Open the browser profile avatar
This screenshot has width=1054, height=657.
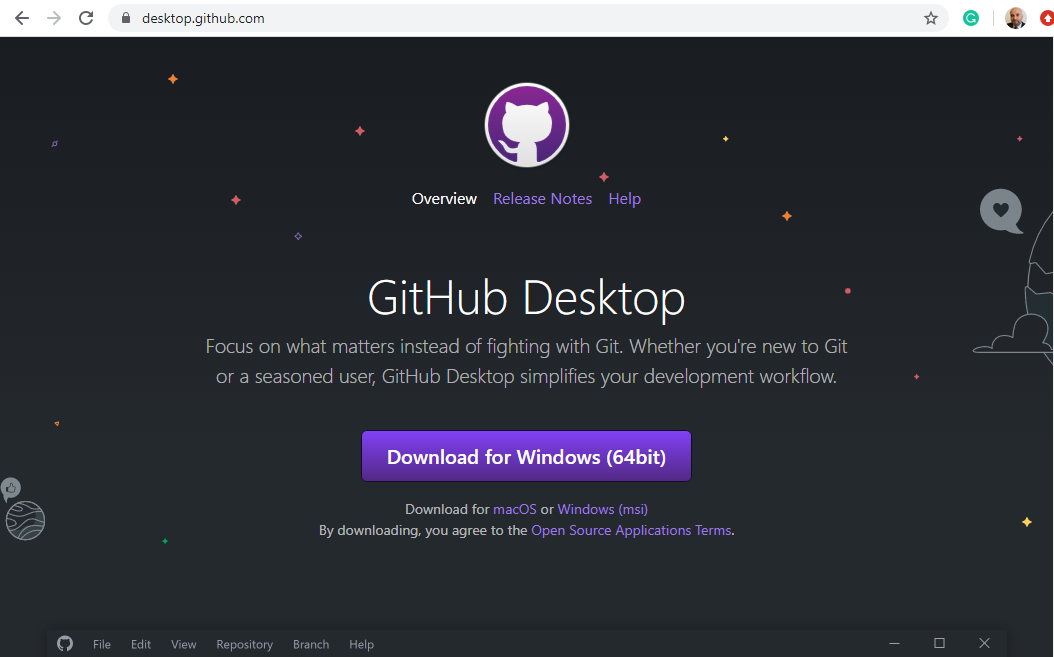pyautogui.click(x=1015, y=17)
